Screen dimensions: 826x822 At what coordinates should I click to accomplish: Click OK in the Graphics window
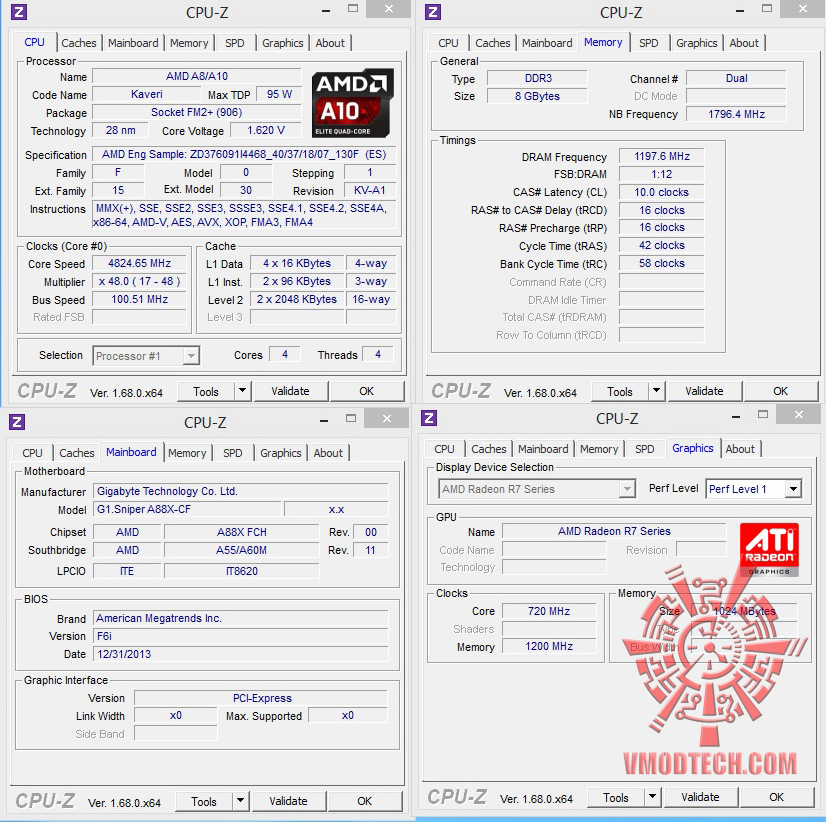tap(776, 797)
